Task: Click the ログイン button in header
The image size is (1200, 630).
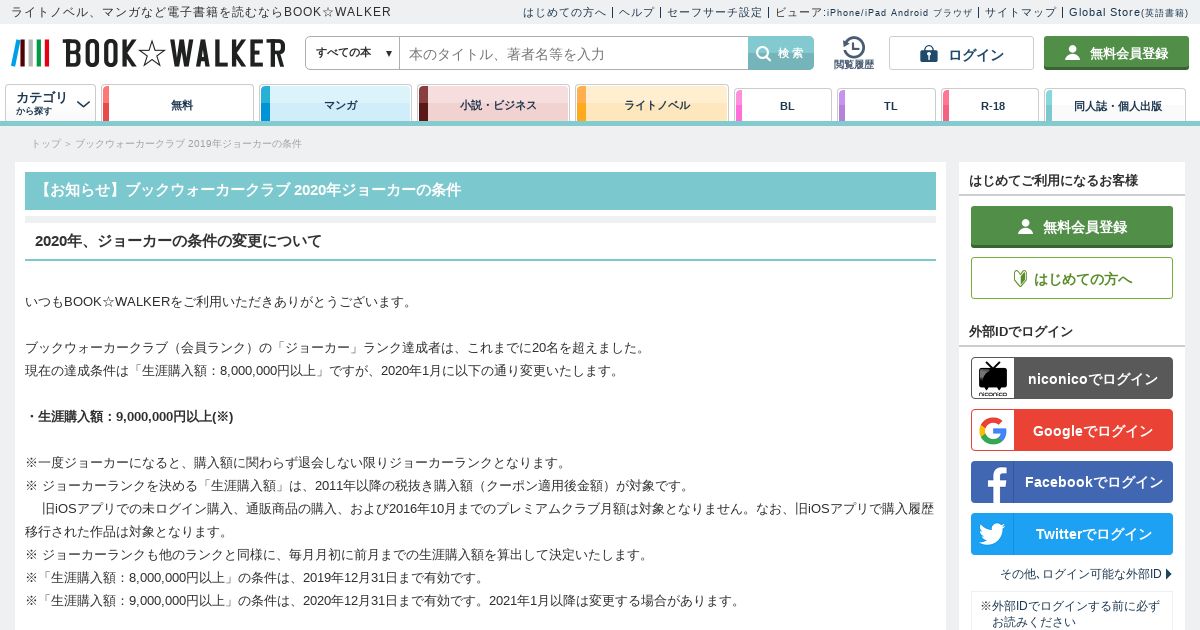Action: tap(961, 53)
